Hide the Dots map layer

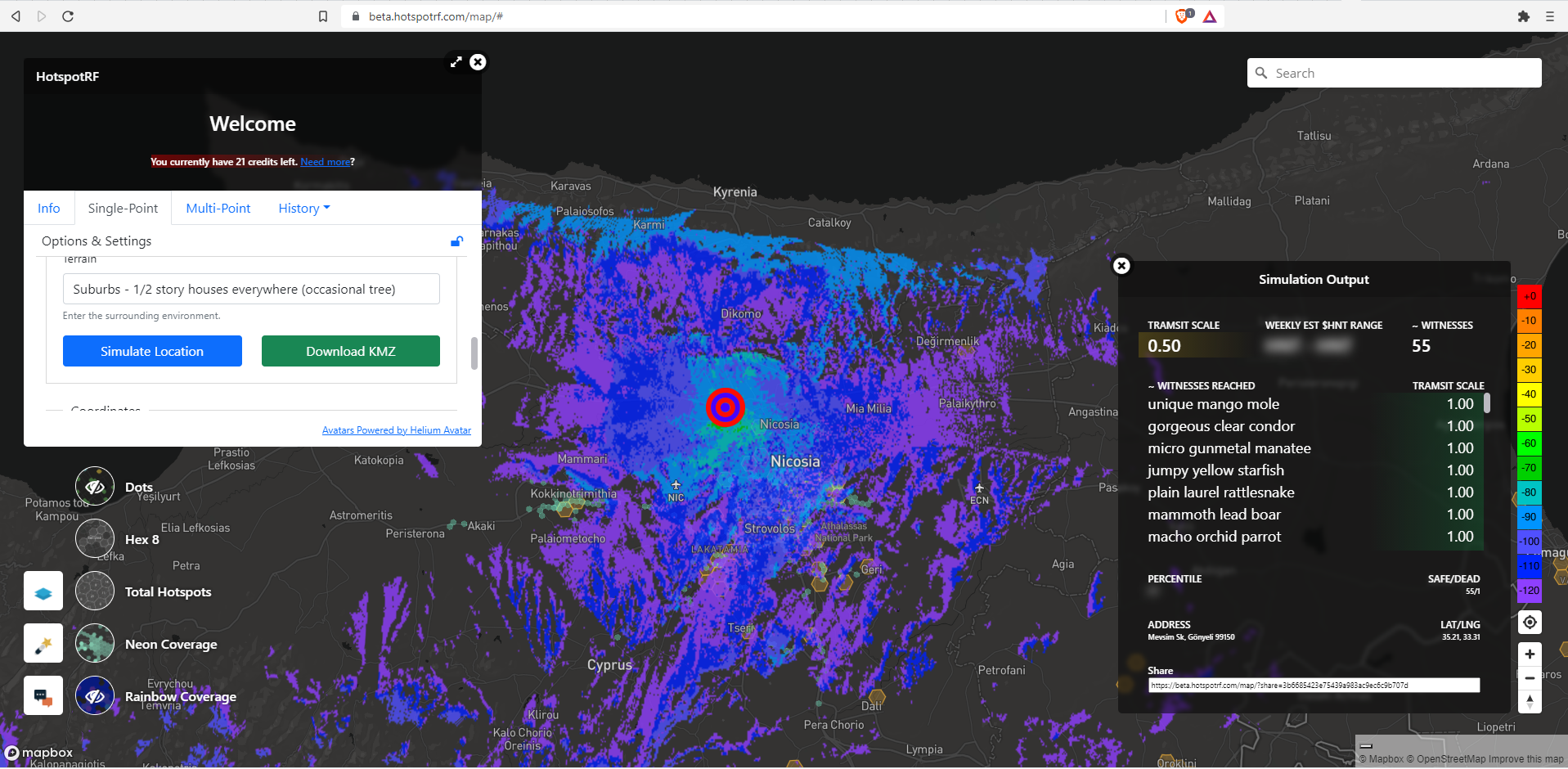pos(94,485)
